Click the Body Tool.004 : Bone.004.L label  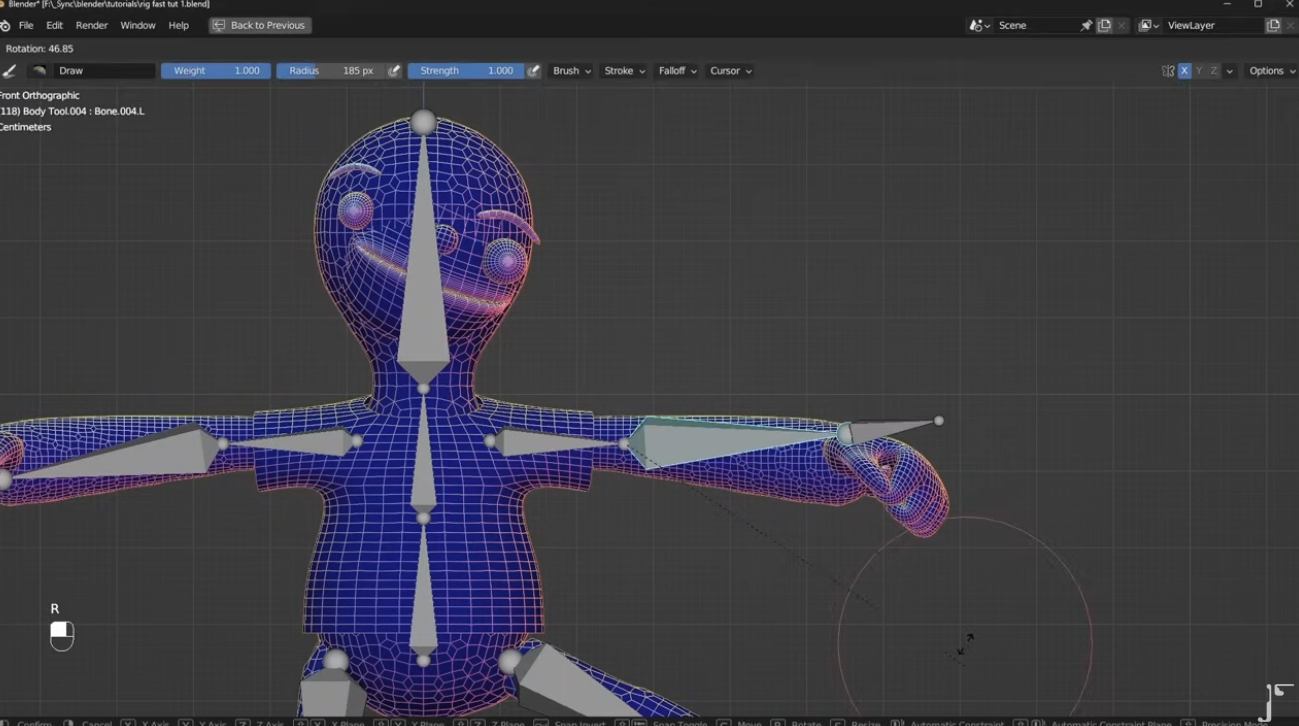[x=84, y=111]
